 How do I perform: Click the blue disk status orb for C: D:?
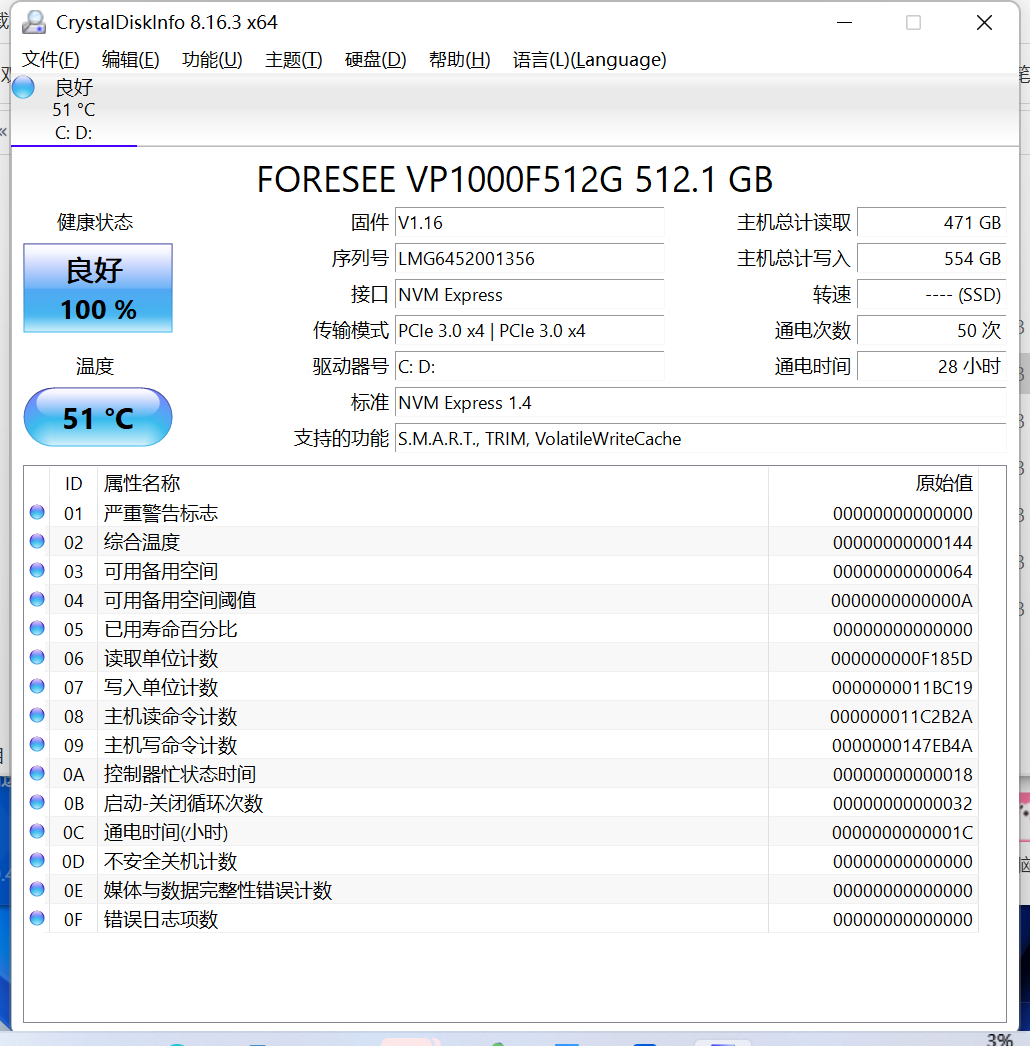click(23, 87)
